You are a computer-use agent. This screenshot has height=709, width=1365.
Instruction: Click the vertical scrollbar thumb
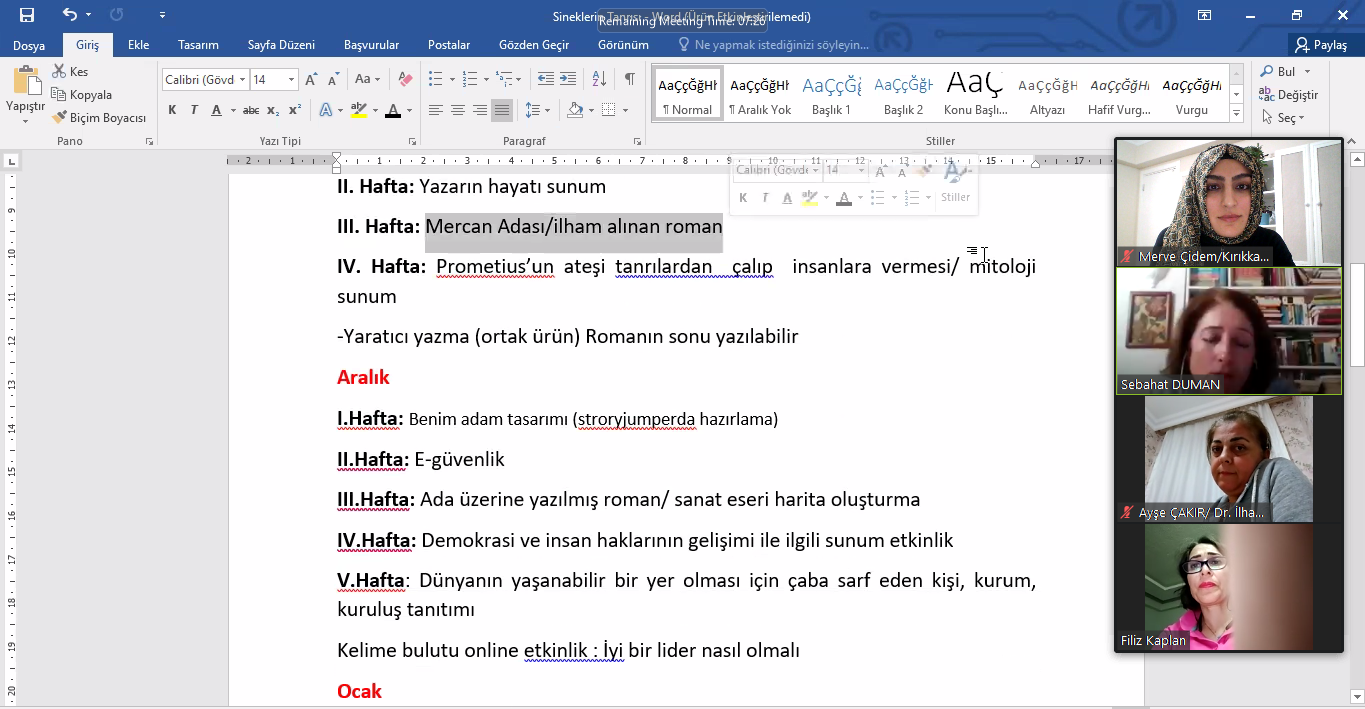pyautogui.click(x=1357, y=315)
